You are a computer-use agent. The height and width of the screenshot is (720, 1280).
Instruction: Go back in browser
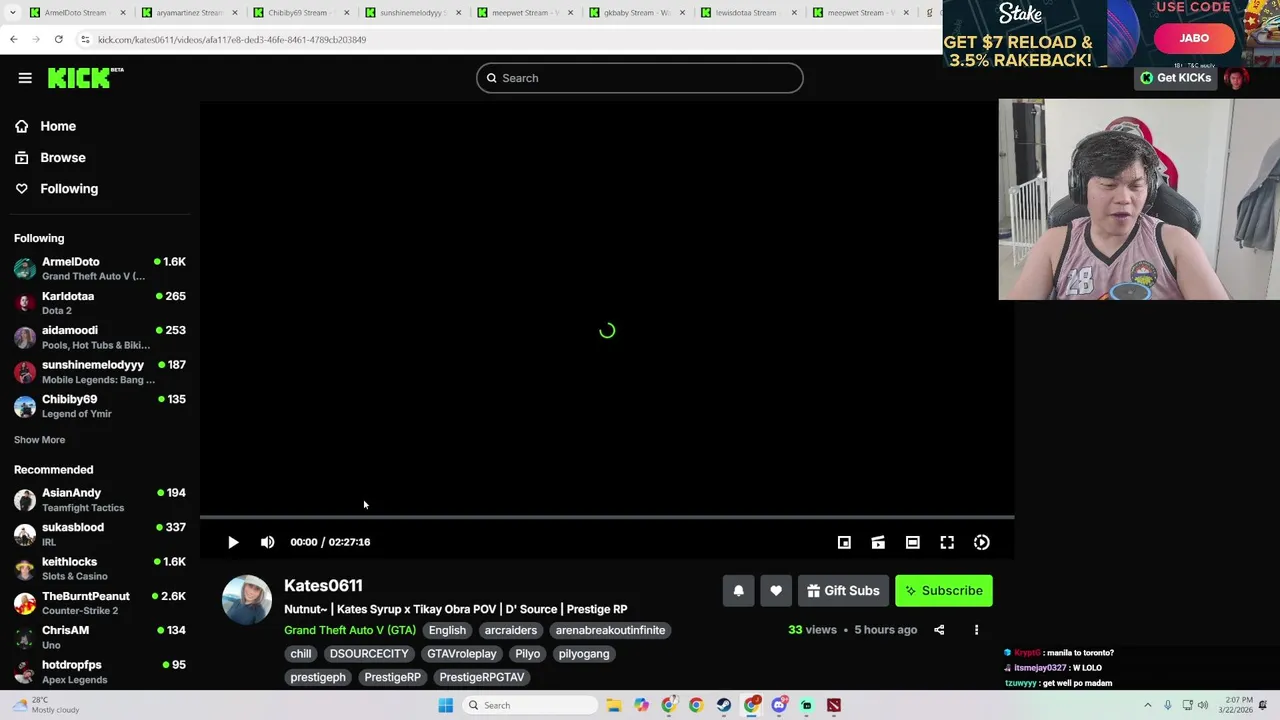[14, 39]
